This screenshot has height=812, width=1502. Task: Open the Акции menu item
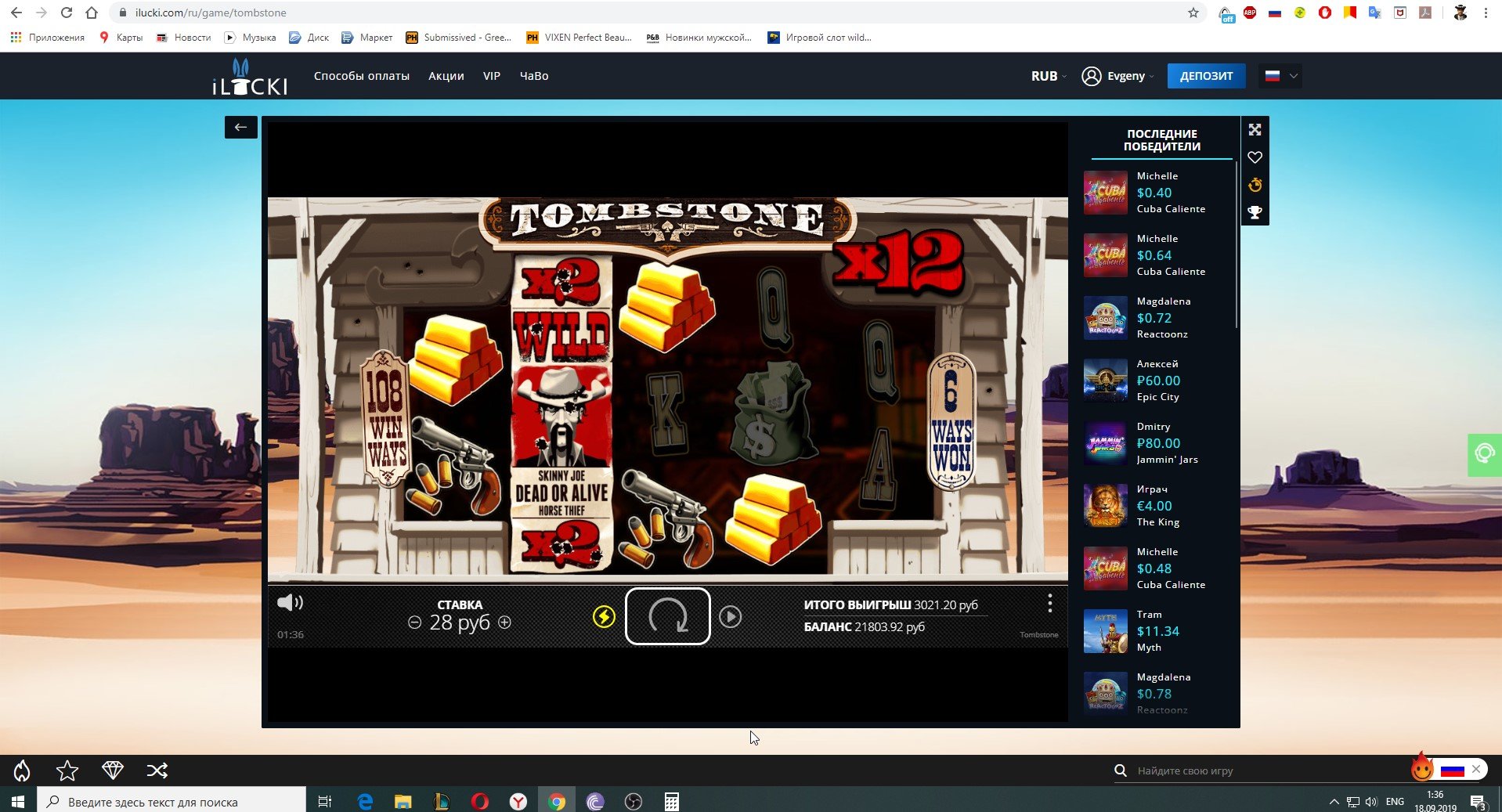point(446,76)
